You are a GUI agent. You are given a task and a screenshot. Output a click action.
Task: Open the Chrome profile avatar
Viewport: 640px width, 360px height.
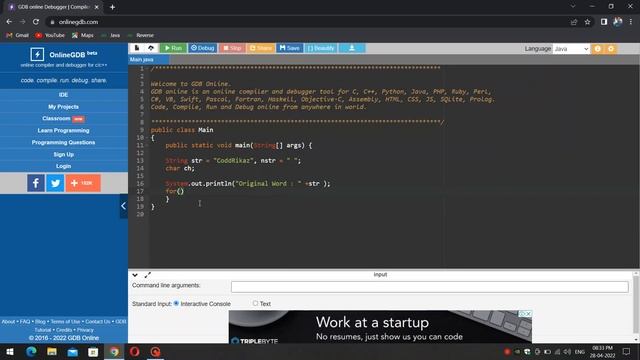[x=618, y=22]
